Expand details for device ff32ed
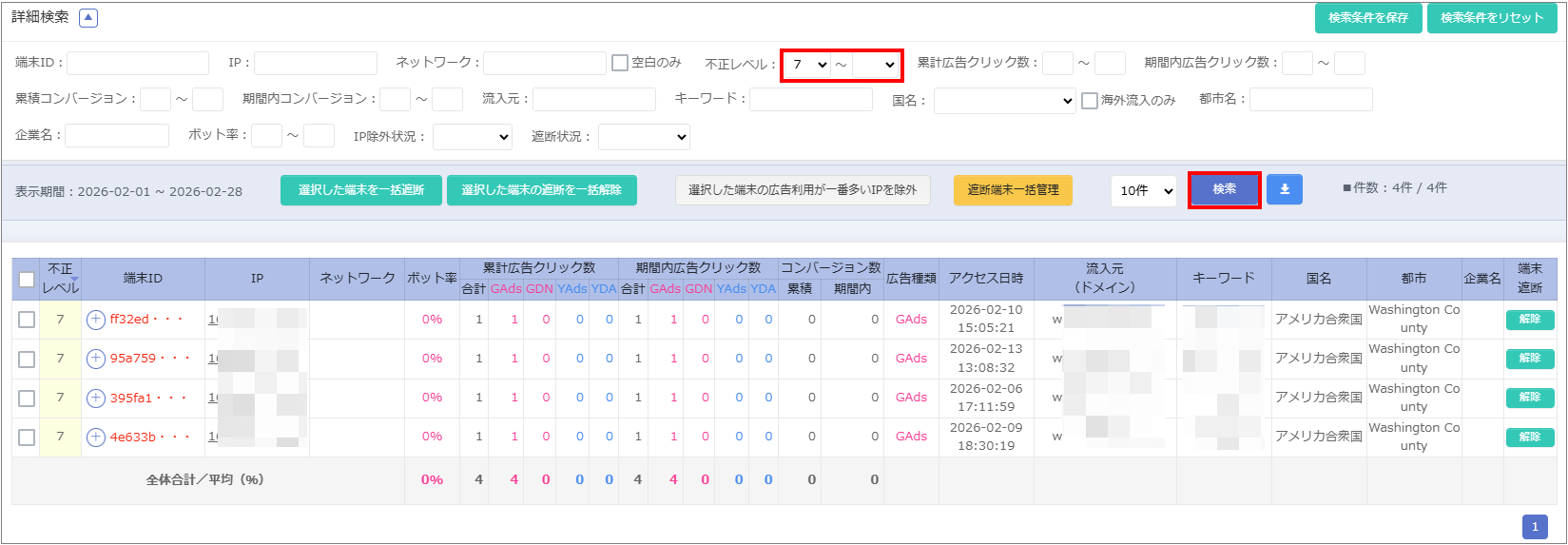This screenshot has width=1568, height=545. tap(96, 320)
